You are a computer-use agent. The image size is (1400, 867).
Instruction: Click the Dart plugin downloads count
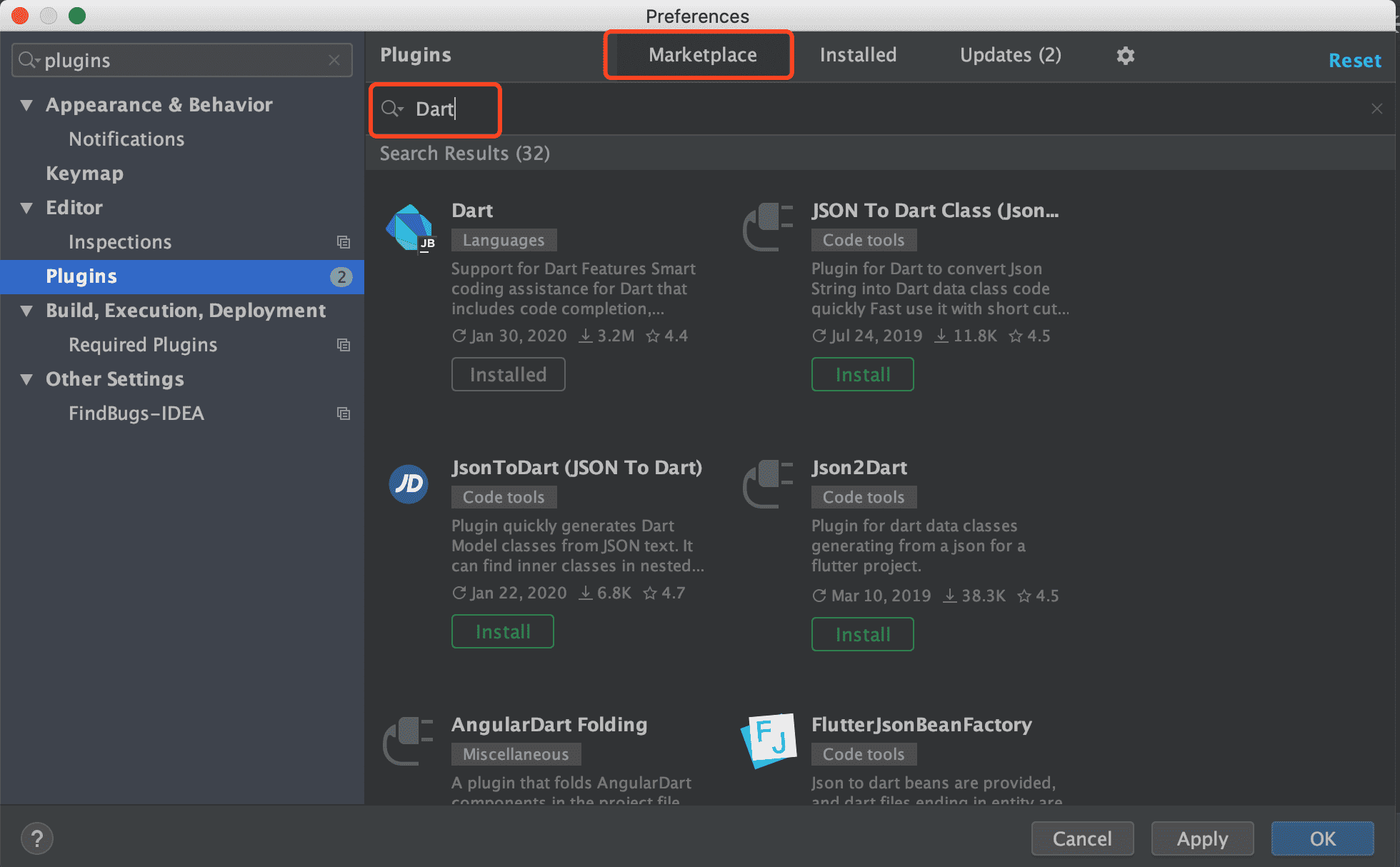click(x=606, y=336)
